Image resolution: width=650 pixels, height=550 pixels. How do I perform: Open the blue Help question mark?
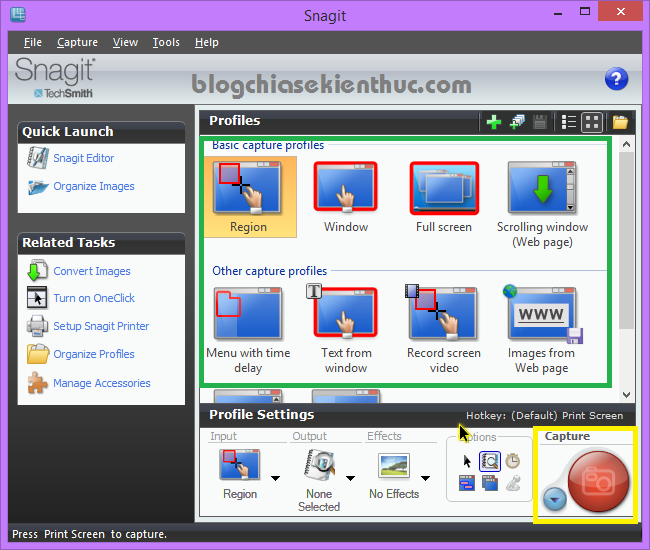click(616, 79)
